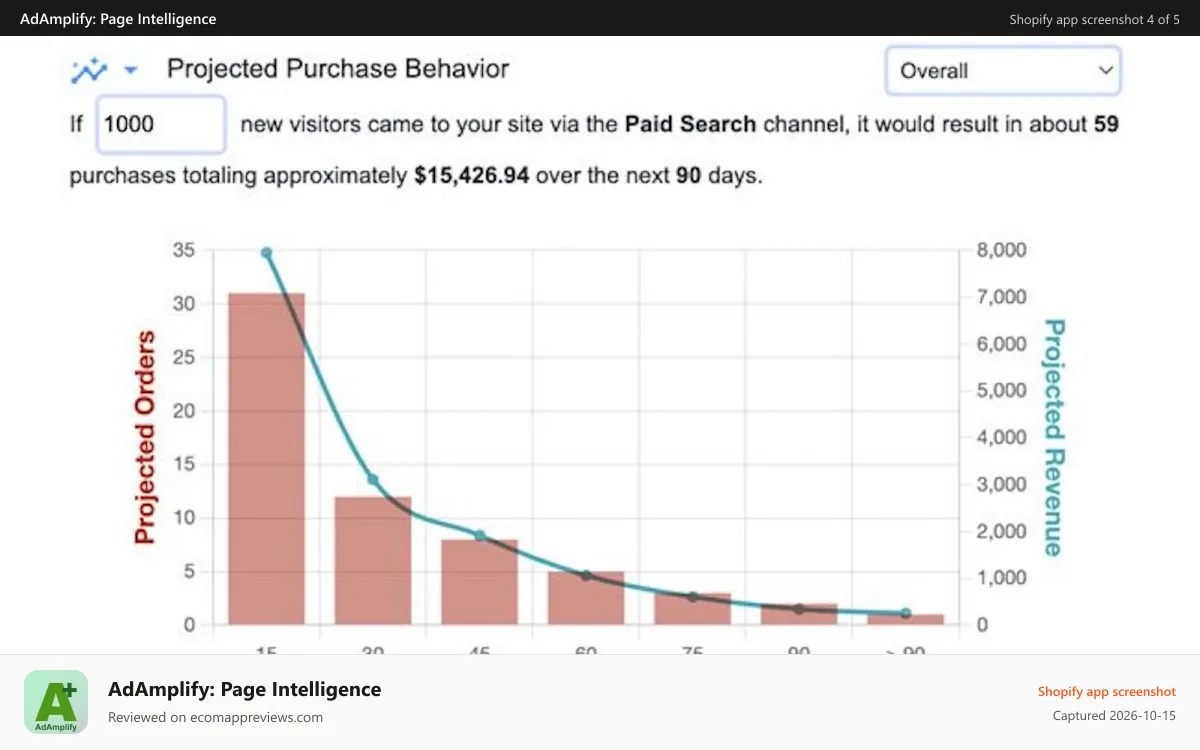
Task: Click the $15,426.94 total amount
Action: coord(472,176)
